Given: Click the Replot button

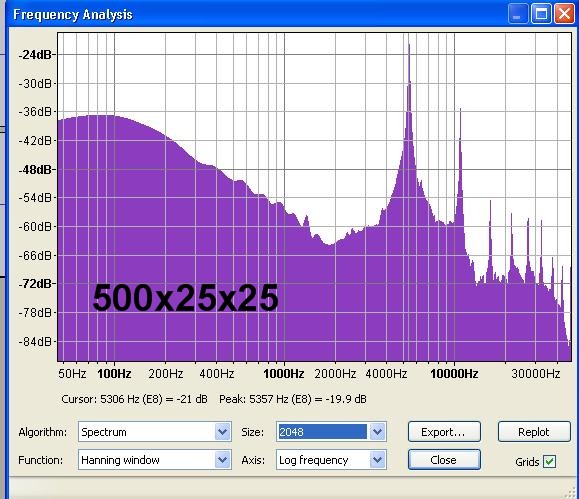Looking at the screenshot, I should tap(534, 431).
